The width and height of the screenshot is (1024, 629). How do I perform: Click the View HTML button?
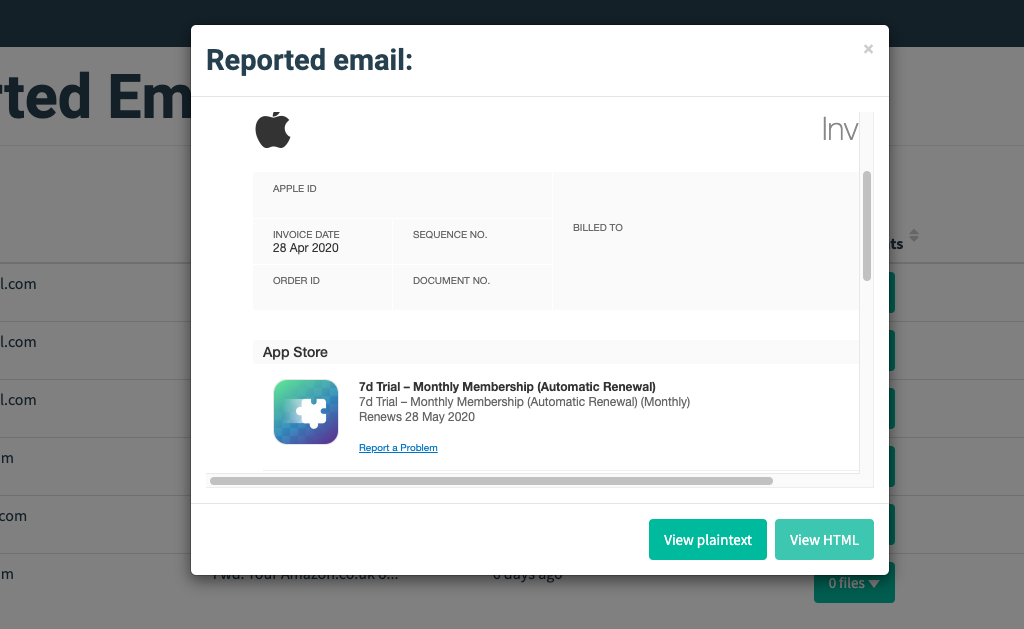(x=823, y=539)
